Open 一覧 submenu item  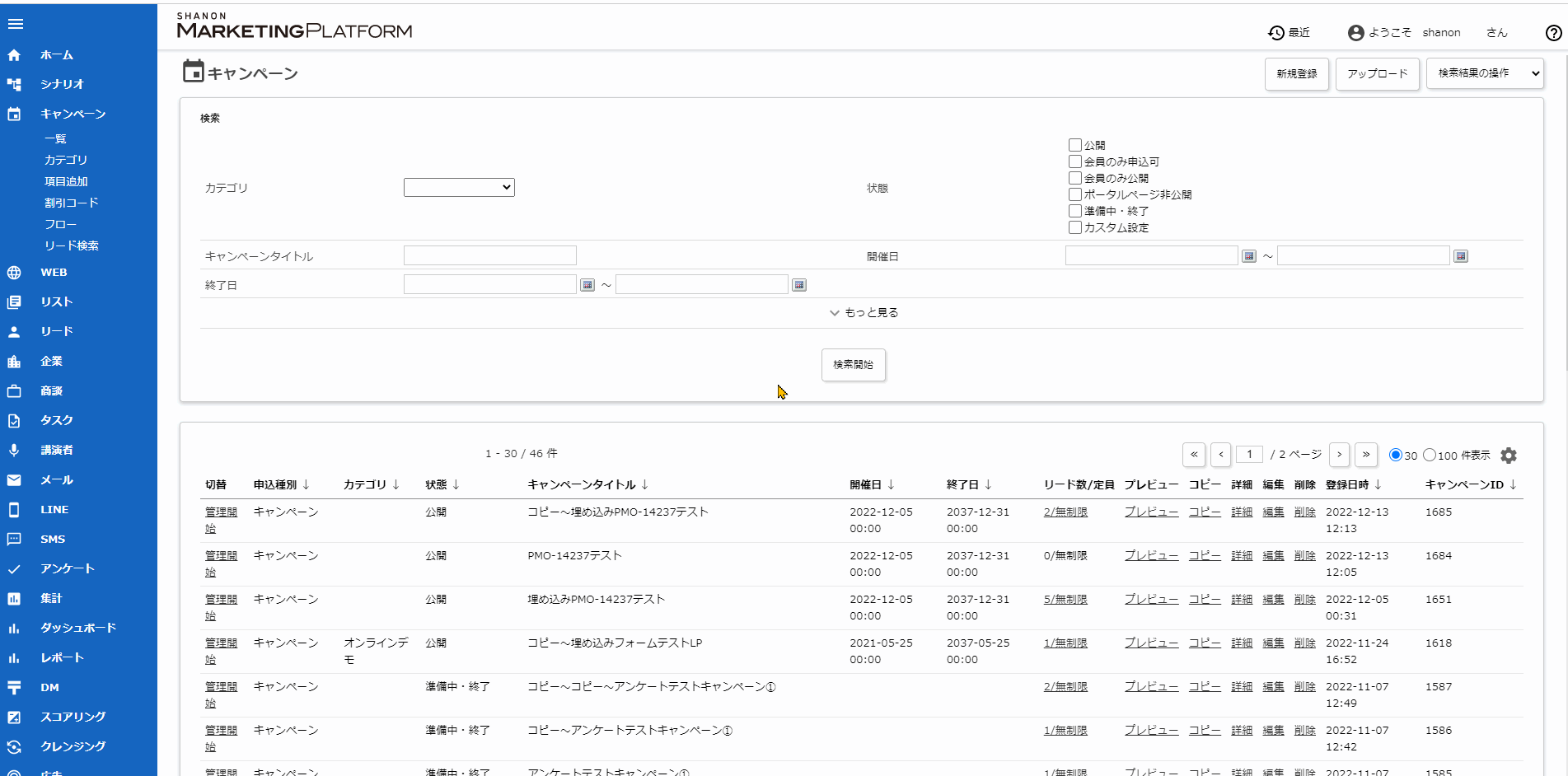(55, 139)
